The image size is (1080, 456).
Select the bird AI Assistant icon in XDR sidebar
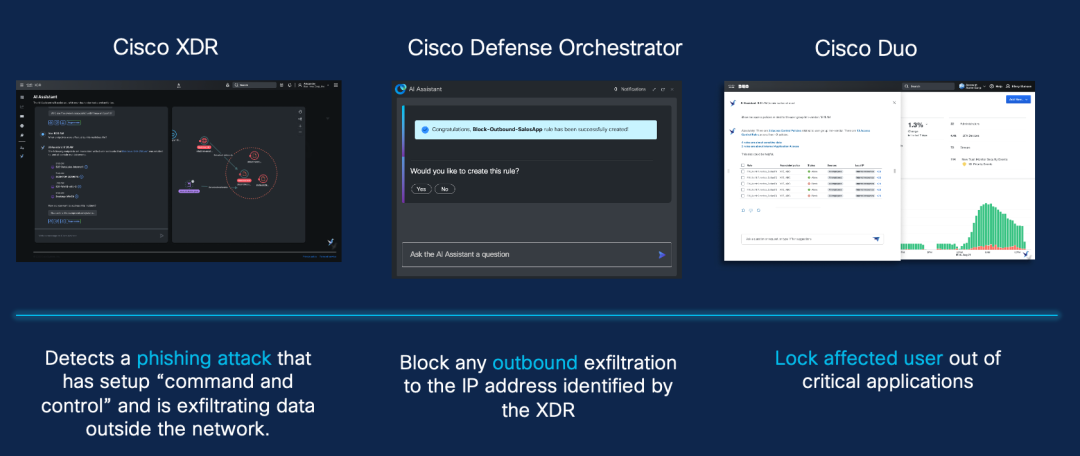(x=22, y=156)
